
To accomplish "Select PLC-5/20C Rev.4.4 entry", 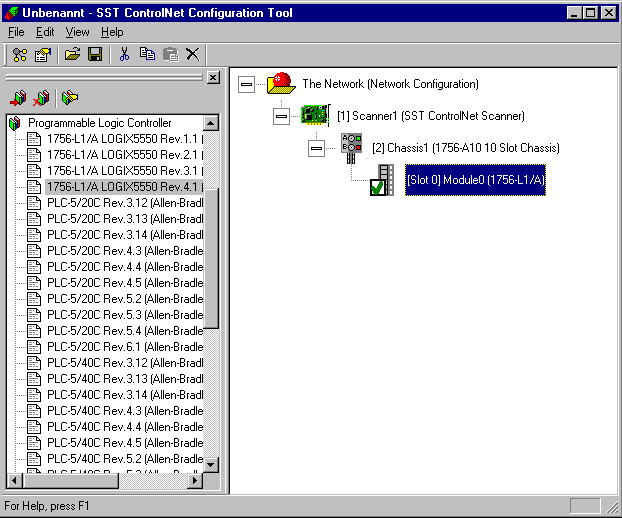I will 125,267.
